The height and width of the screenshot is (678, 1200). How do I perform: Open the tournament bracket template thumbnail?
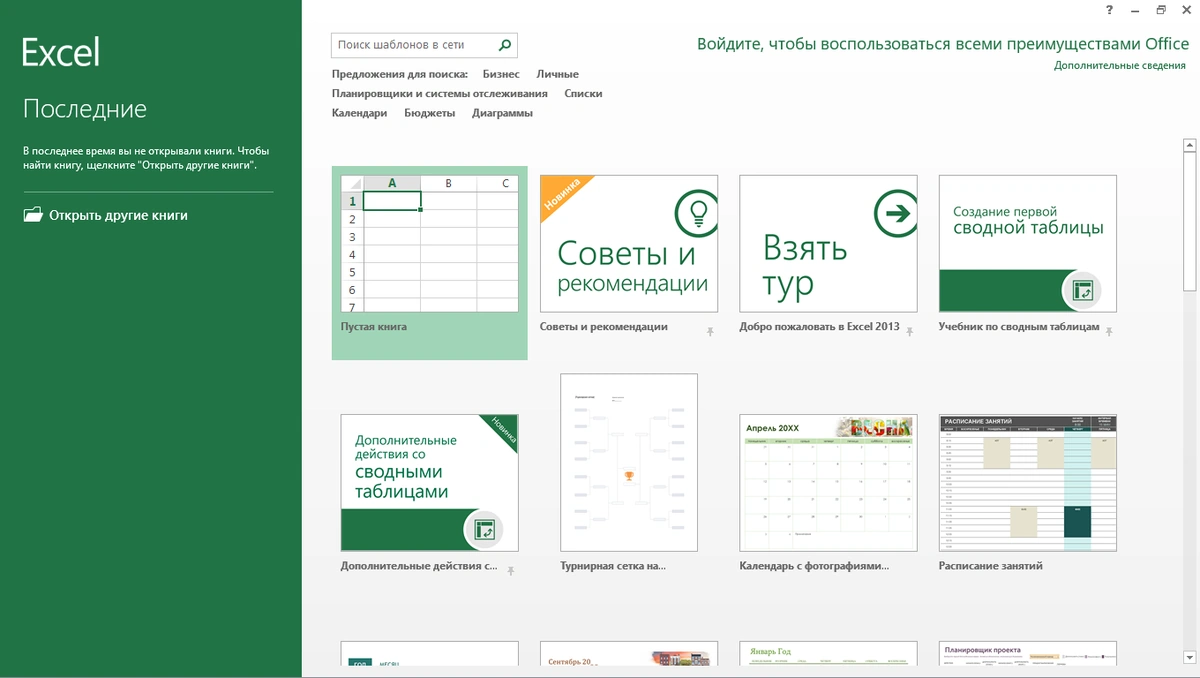tap(629, 462)
